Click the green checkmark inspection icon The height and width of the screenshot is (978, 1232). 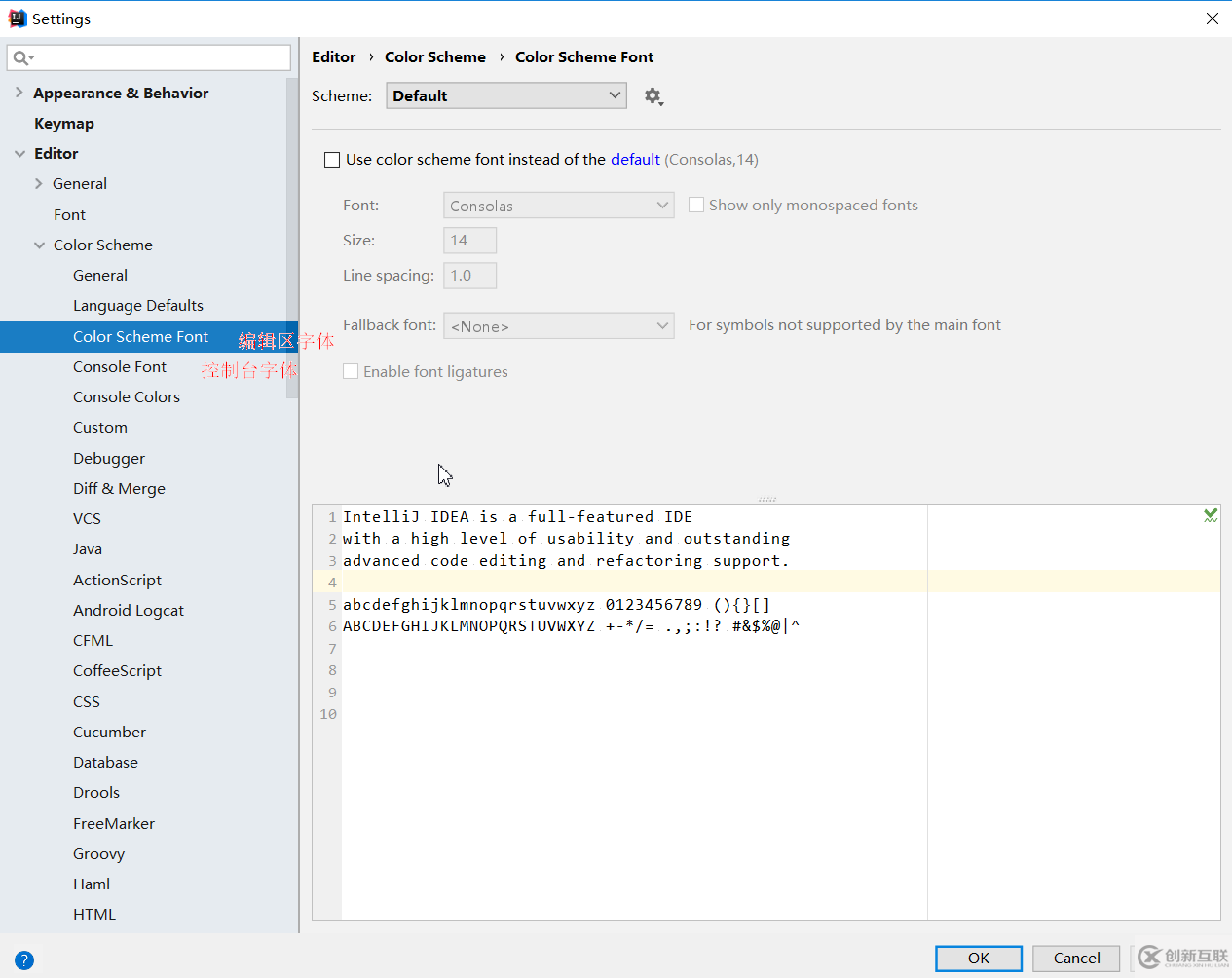click(x=1210, y=515)
